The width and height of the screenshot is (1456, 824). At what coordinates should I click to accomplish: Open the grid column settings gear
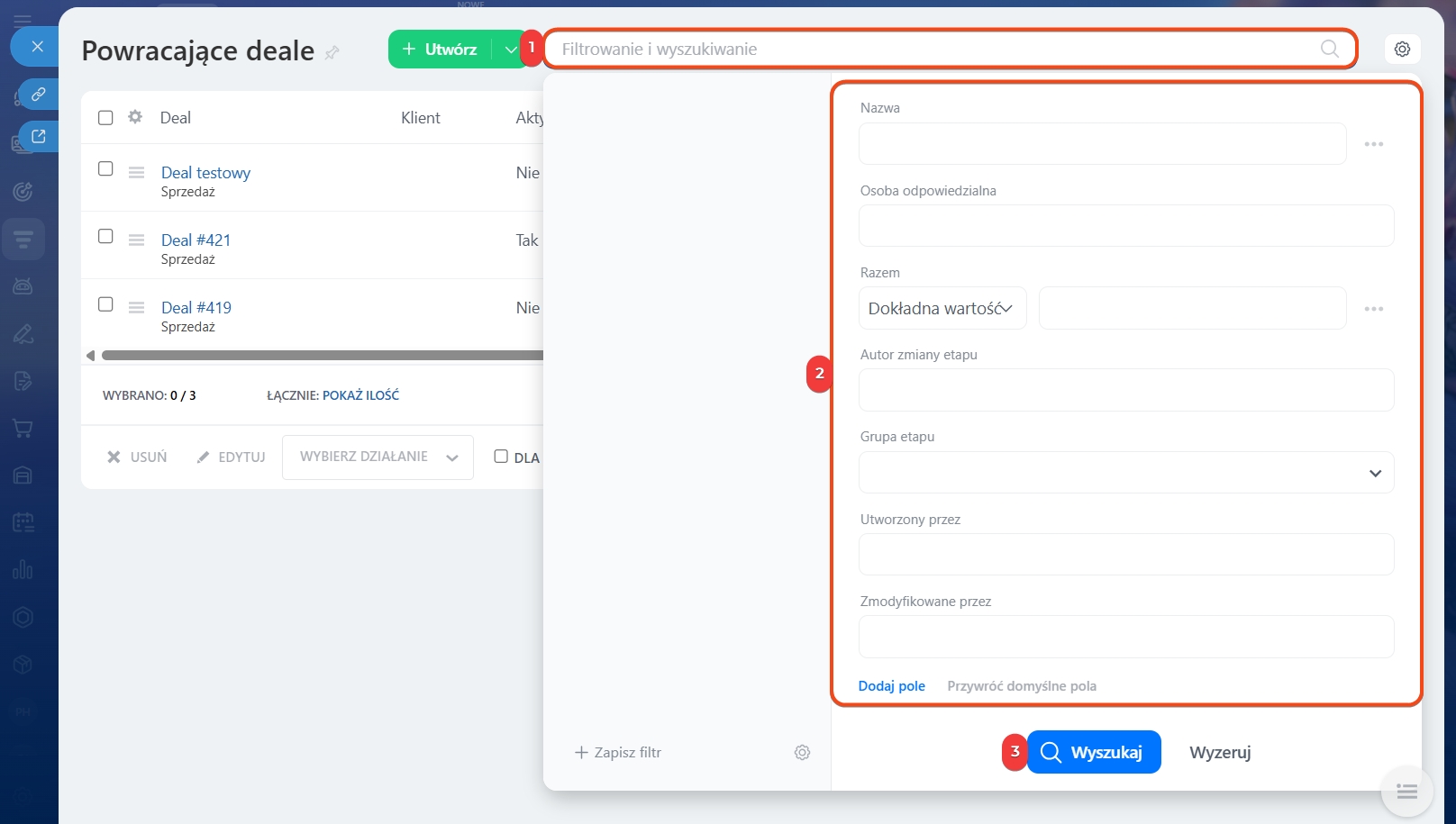(135, 117)
